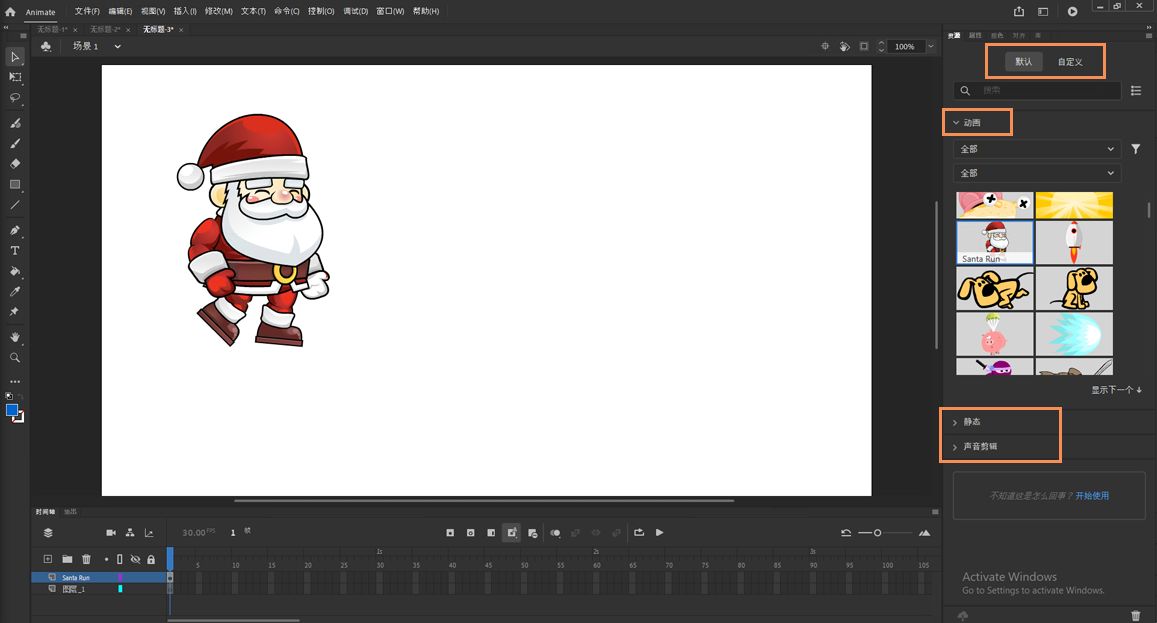Select the Rectangle tool

(x=15, y=185)
